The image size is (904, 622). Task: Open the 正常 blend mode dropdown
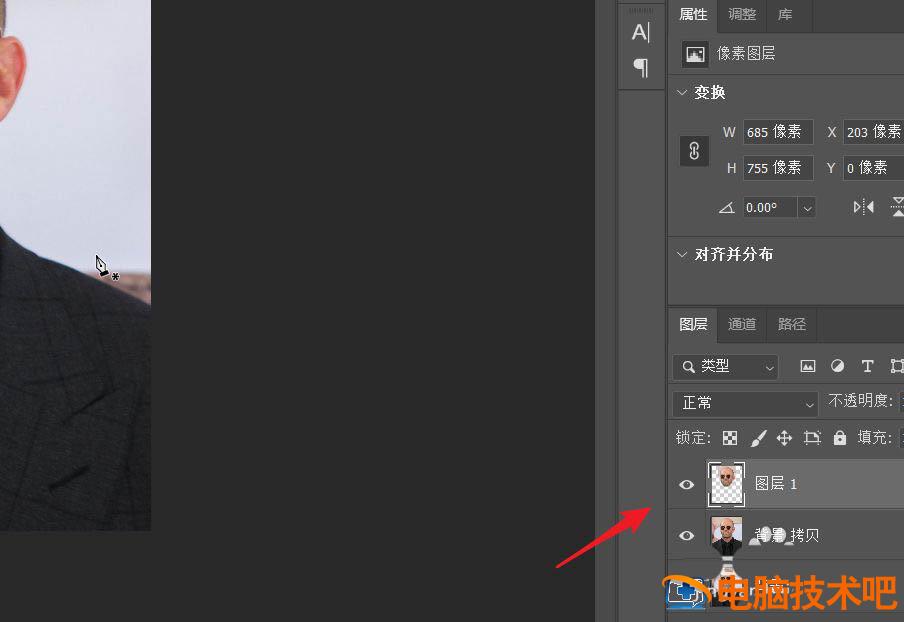pos(746,403)
